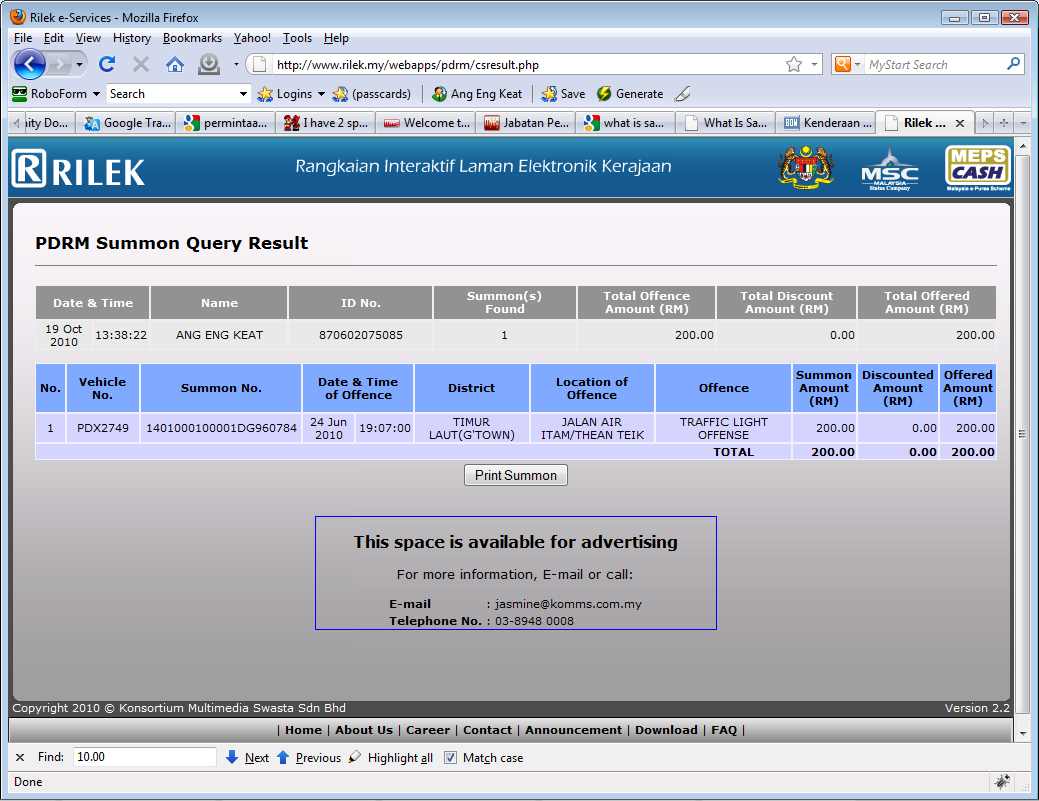Open the Home page icon
1039x801 pixels.
pyautogui.click(x=175, y=64)
